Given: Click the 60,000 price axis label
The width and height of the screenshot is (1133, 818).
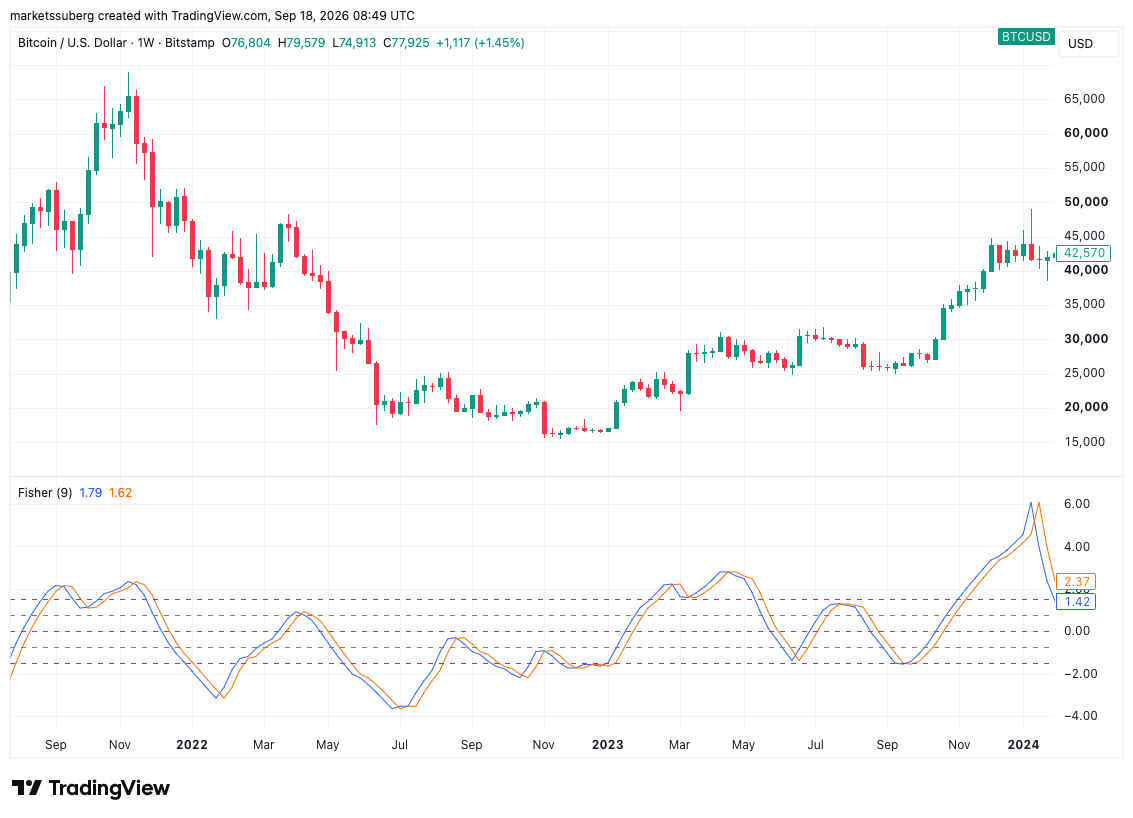Looking at the screenshot, I should [1086, 133].
